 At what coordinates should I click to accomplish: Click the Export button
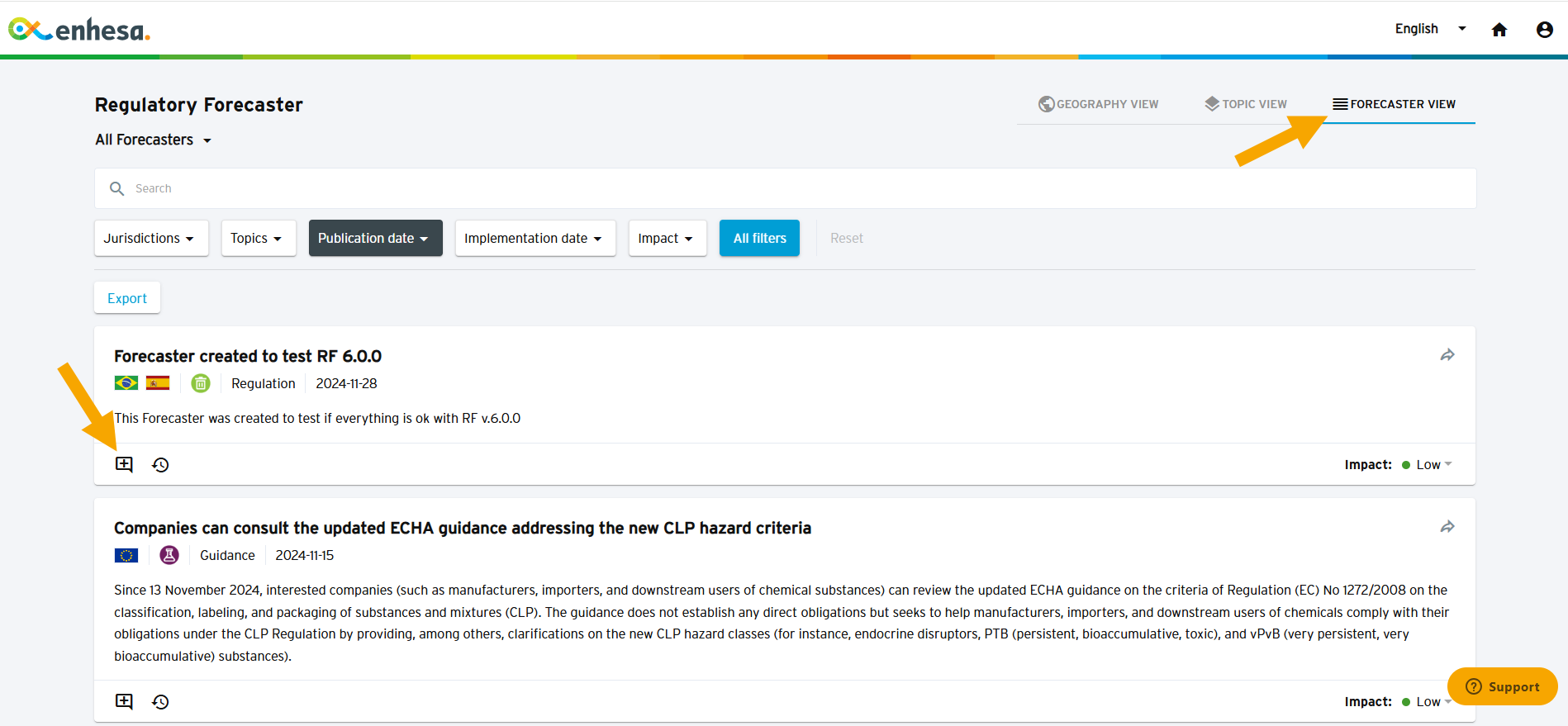[x=127, y=298]
